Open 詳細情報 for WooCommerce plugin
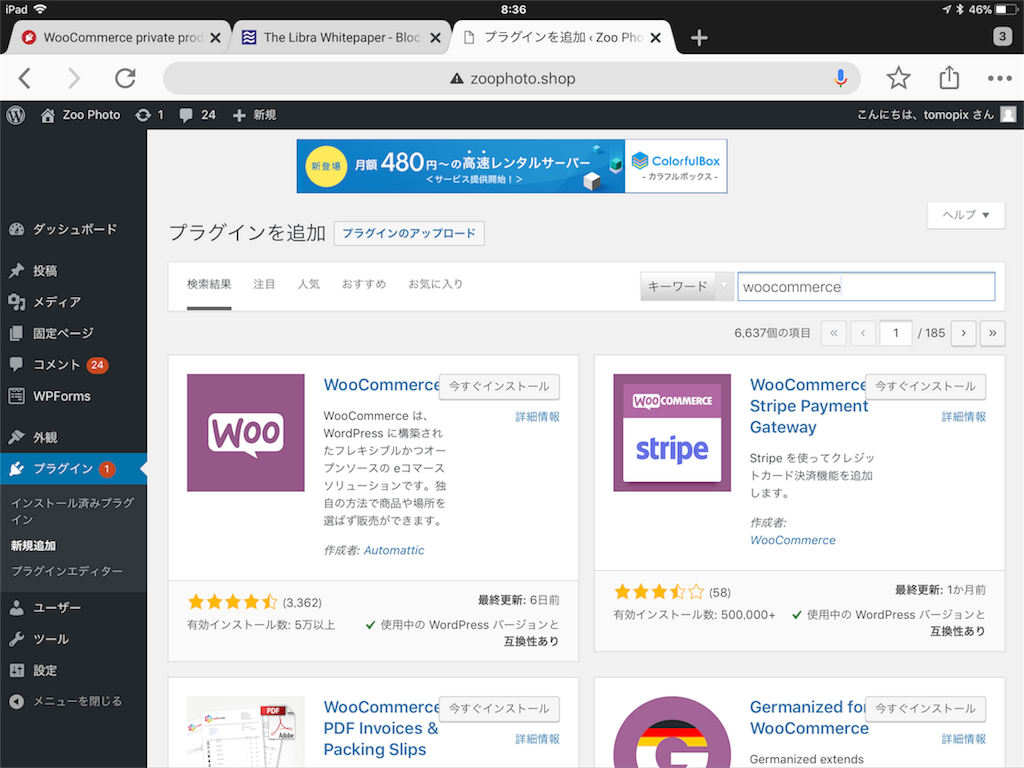This screenshot has width=1024, height=768. (537, 417)
